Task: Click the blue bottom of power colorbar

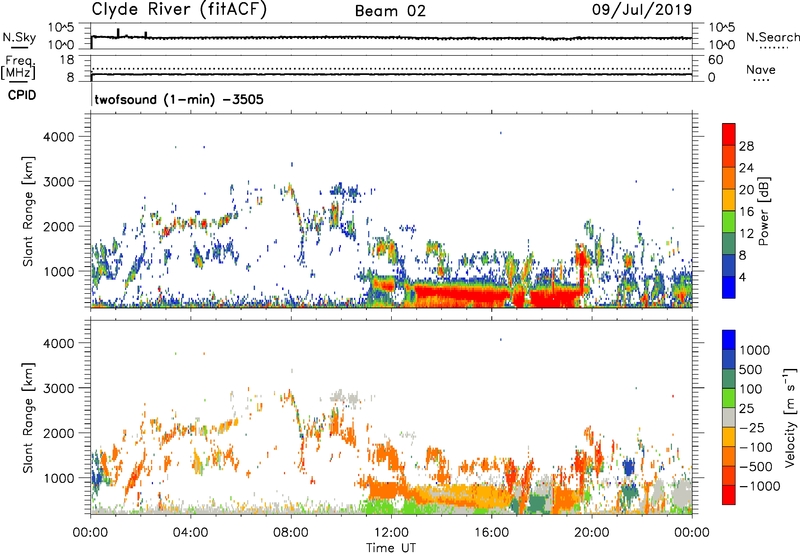Action: [x=729, y=287]
